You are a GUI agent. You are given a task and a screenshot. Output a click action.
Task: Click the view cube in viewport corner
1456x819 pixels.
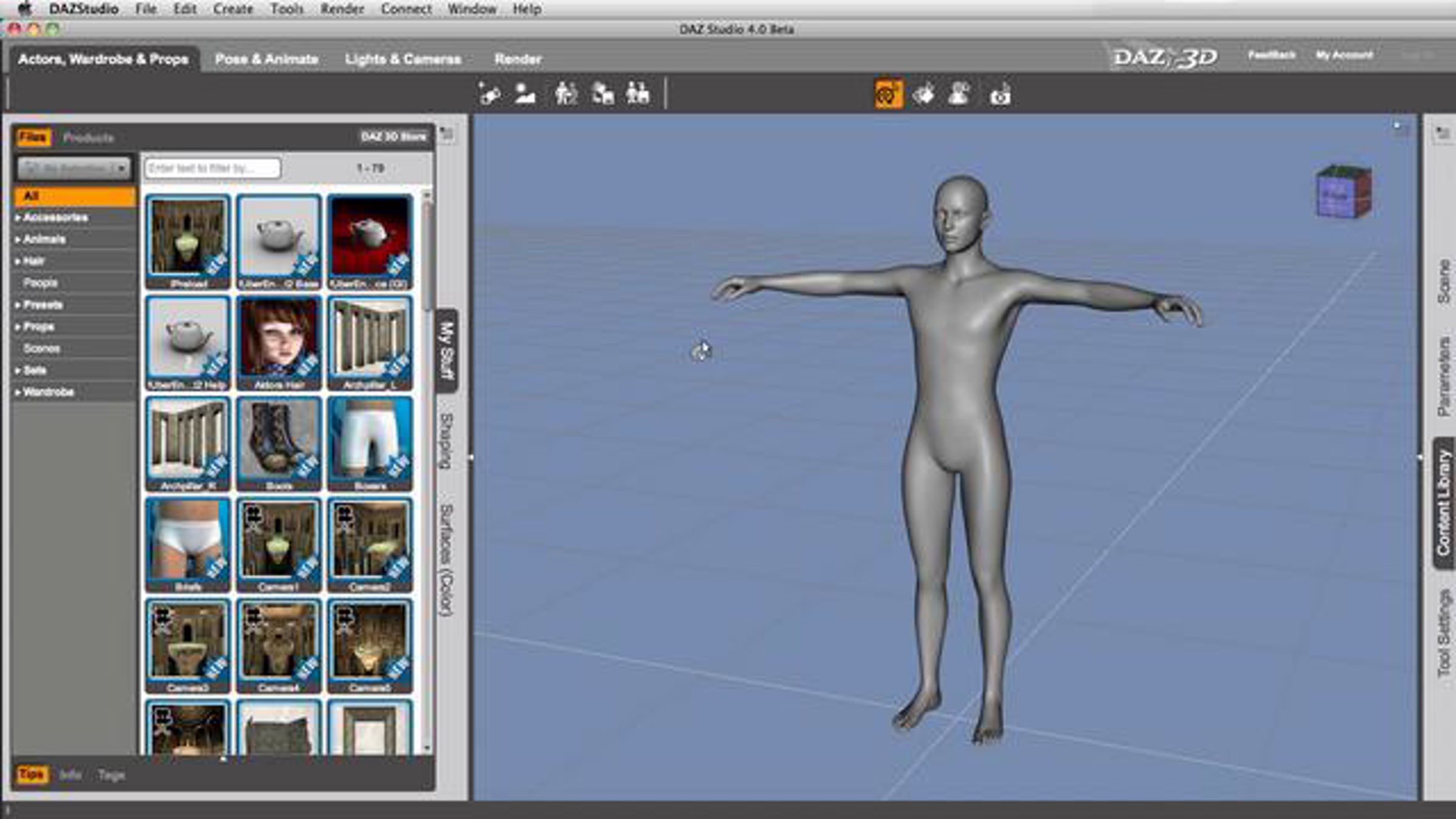tap(1343, 192)
